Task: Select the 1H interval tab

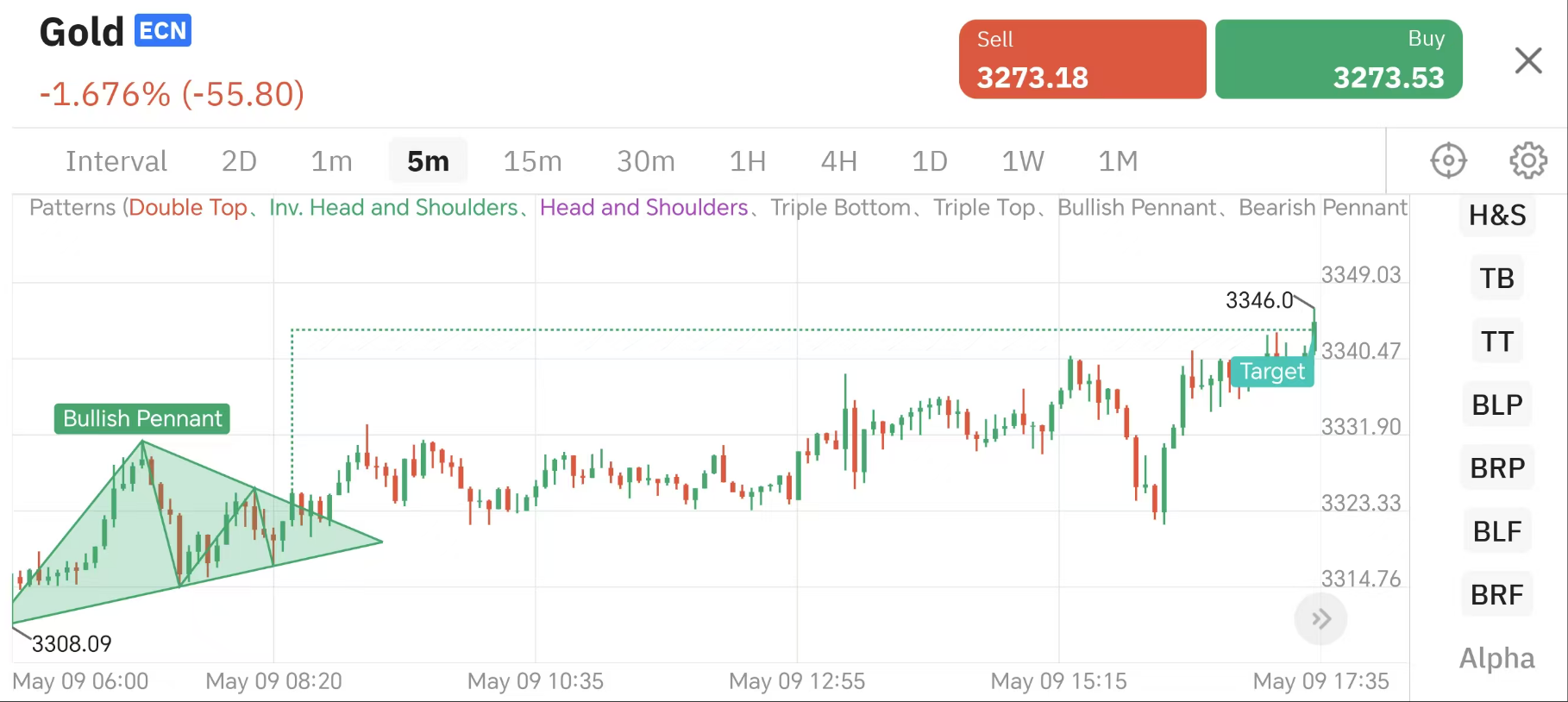Action: (x=747, y=161)
